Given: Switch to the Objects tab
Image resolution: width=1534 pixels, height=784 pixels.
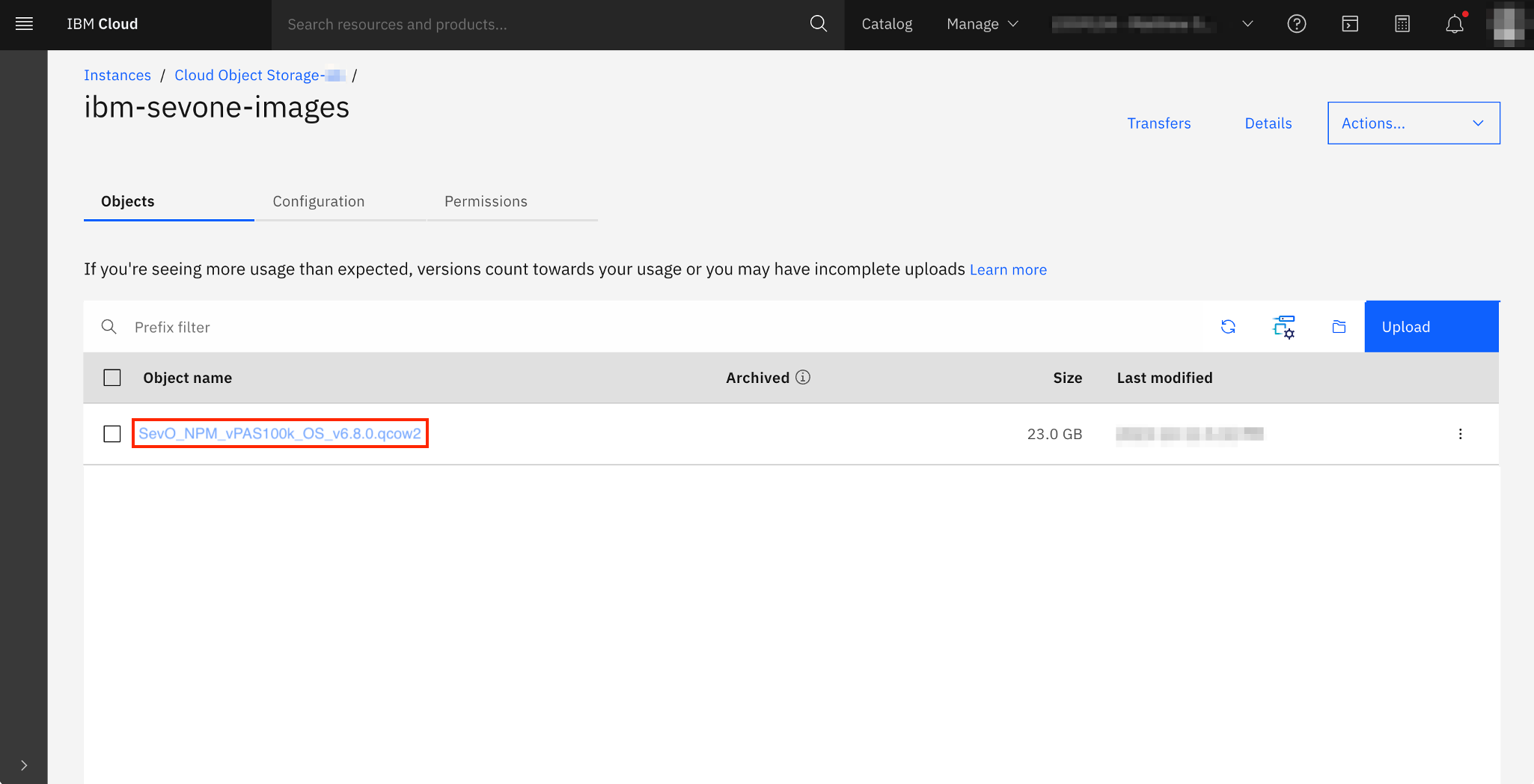Looking at the screenshot, I should [x=168, y=201].
